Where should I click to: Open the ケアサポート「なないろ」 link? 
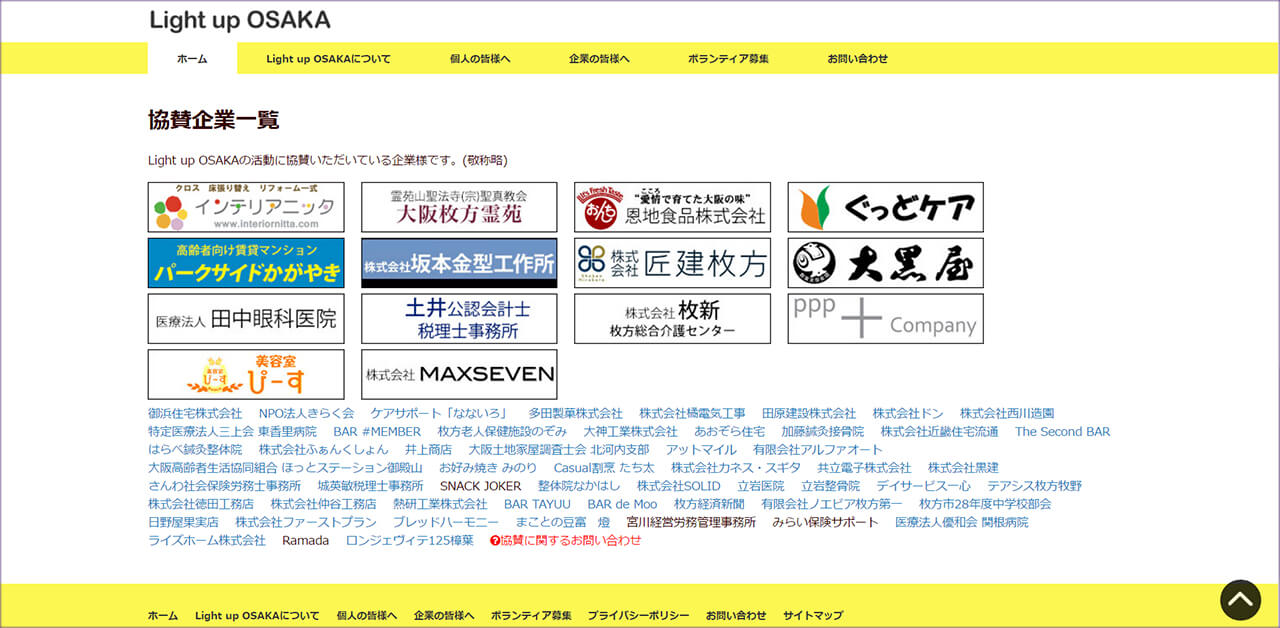(x=441, y=413)
